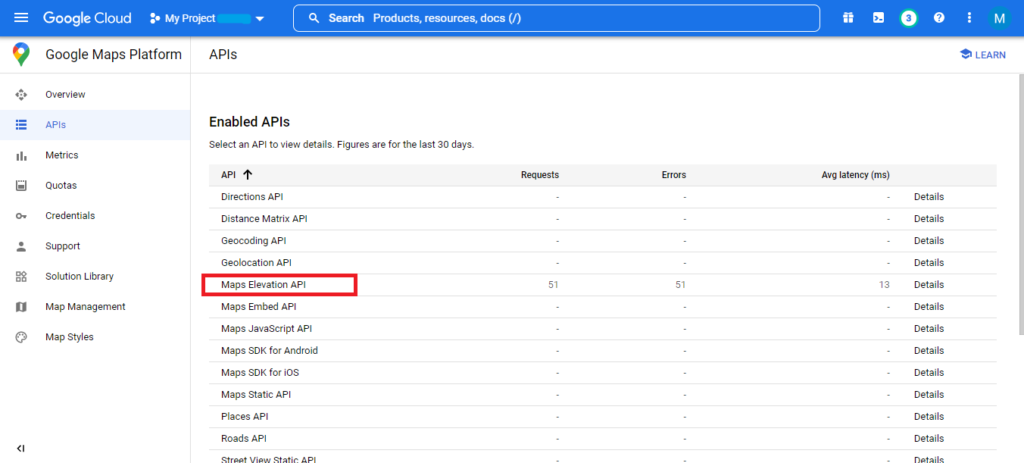
Task: Click the Support person icon
Action: 21,246
